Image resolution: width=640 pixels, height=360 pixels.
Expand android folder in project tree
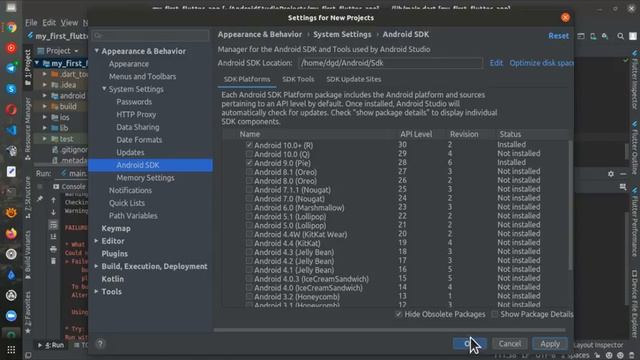pyautogui.click(x=44, y=96)
